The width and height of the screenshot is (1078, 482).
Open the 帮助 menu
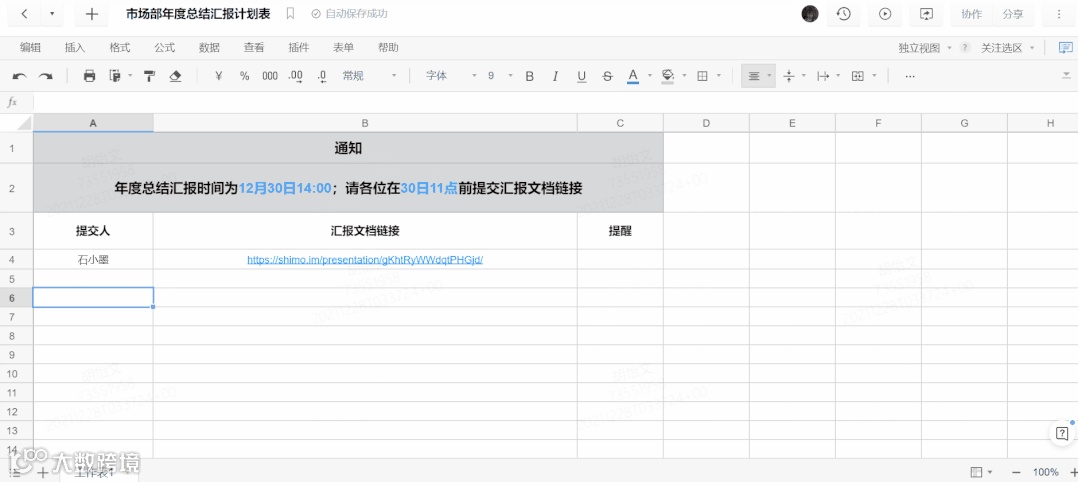[x=388, y=47]
